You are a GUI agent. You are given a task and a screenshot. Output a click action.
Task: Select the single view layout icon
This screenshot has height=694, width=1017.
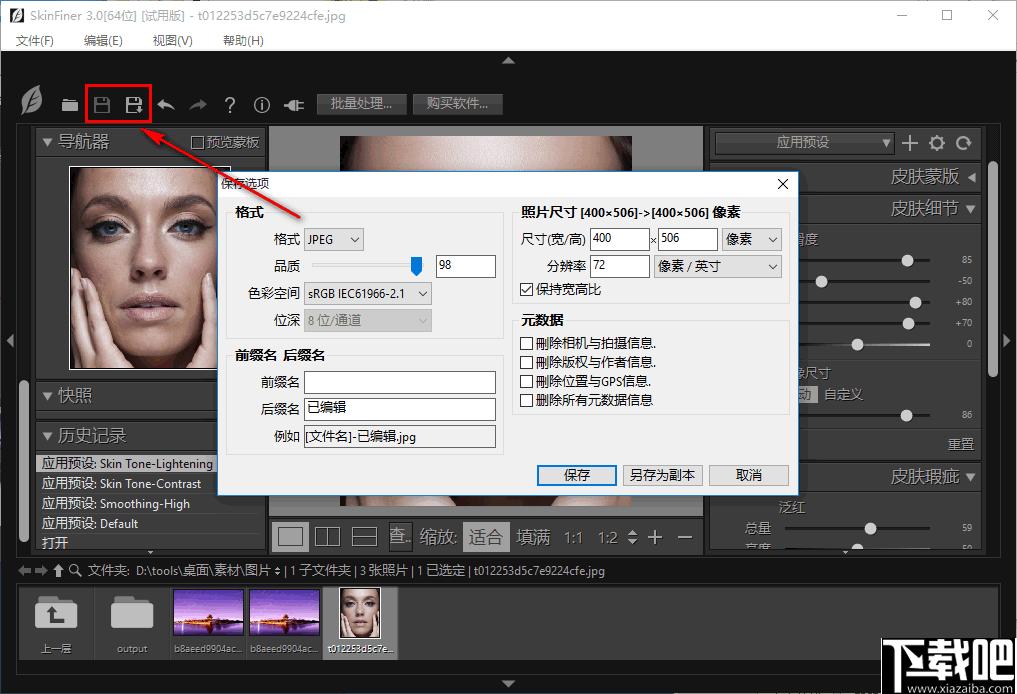[x=290, y=537]
